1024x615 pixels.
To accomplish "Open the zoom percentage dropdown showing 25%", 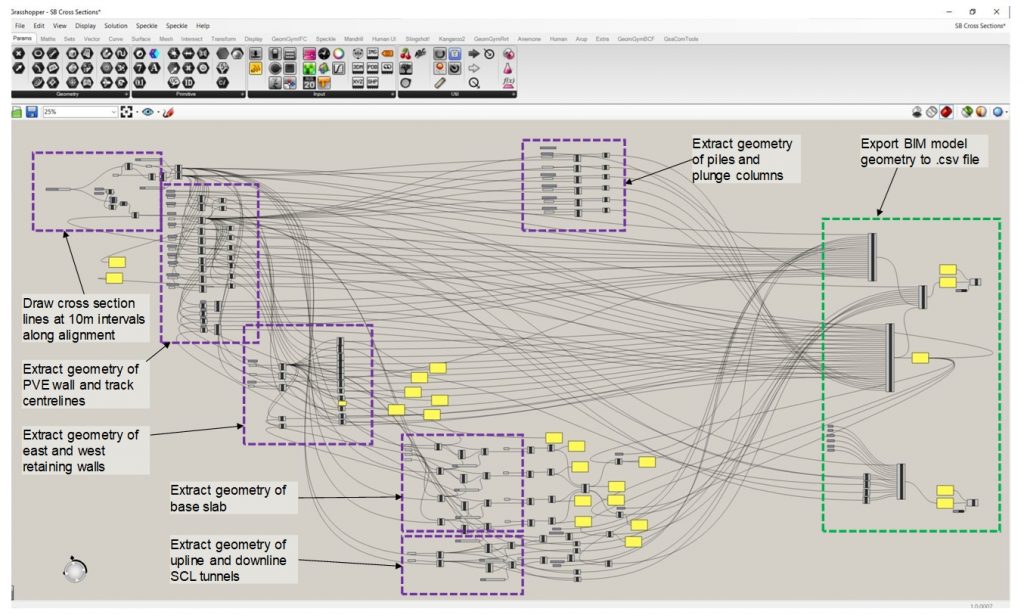I will click(x=113, y=111).
